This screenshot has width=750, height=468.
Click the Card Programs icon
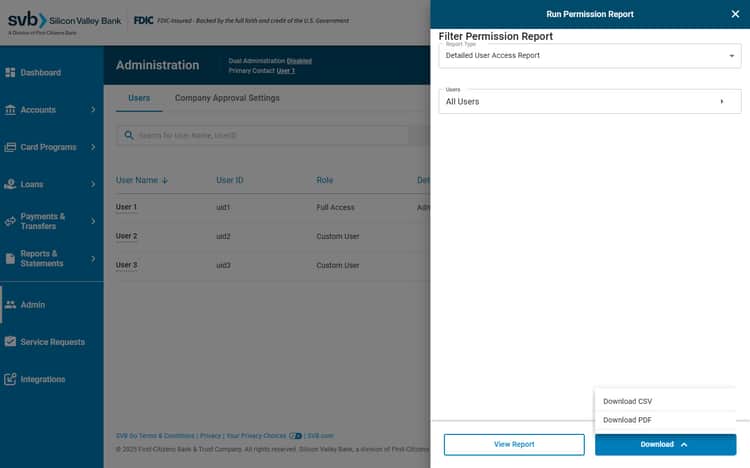pyautogui.click(x=10, y=147)
